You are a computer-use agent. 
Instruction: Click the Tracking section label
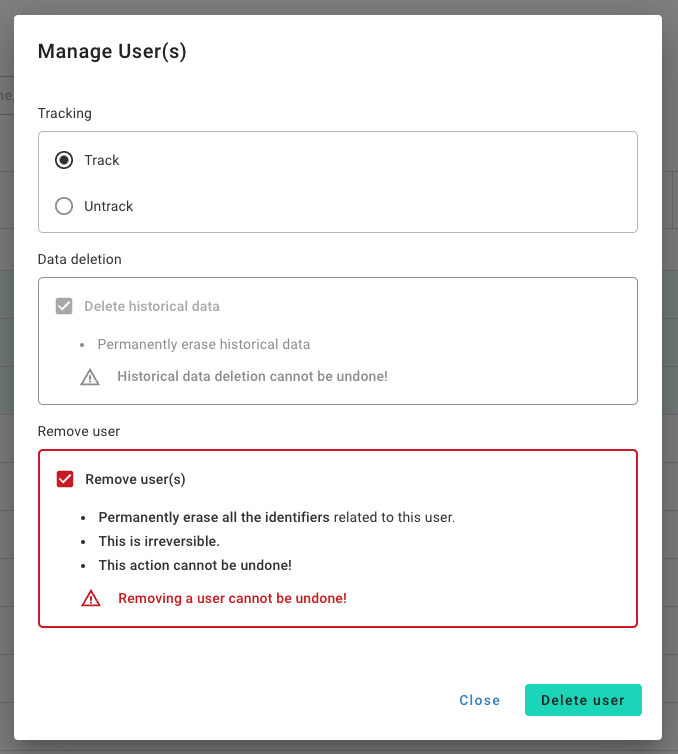click(x=64, y=113)
